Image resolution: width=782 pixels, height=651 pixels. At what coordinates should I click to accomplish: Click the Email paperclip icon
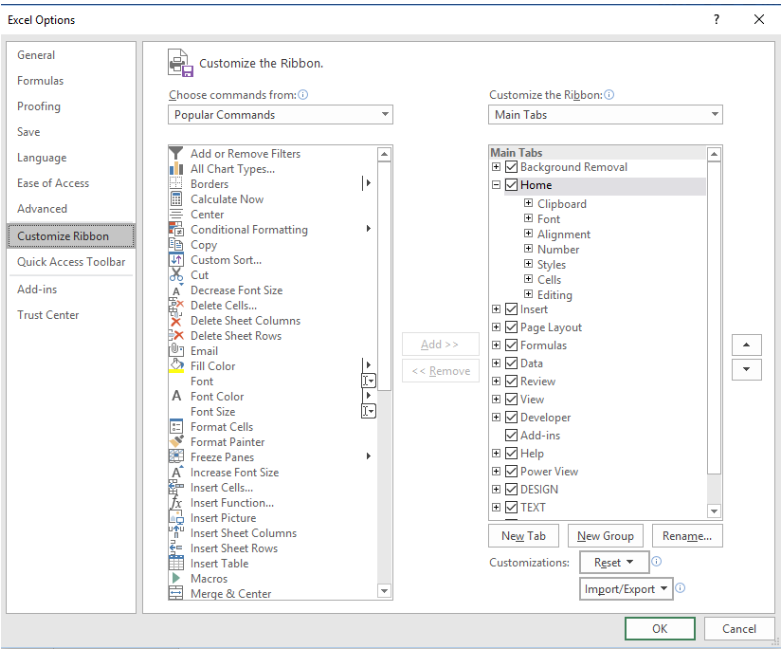tap(176, 350)
